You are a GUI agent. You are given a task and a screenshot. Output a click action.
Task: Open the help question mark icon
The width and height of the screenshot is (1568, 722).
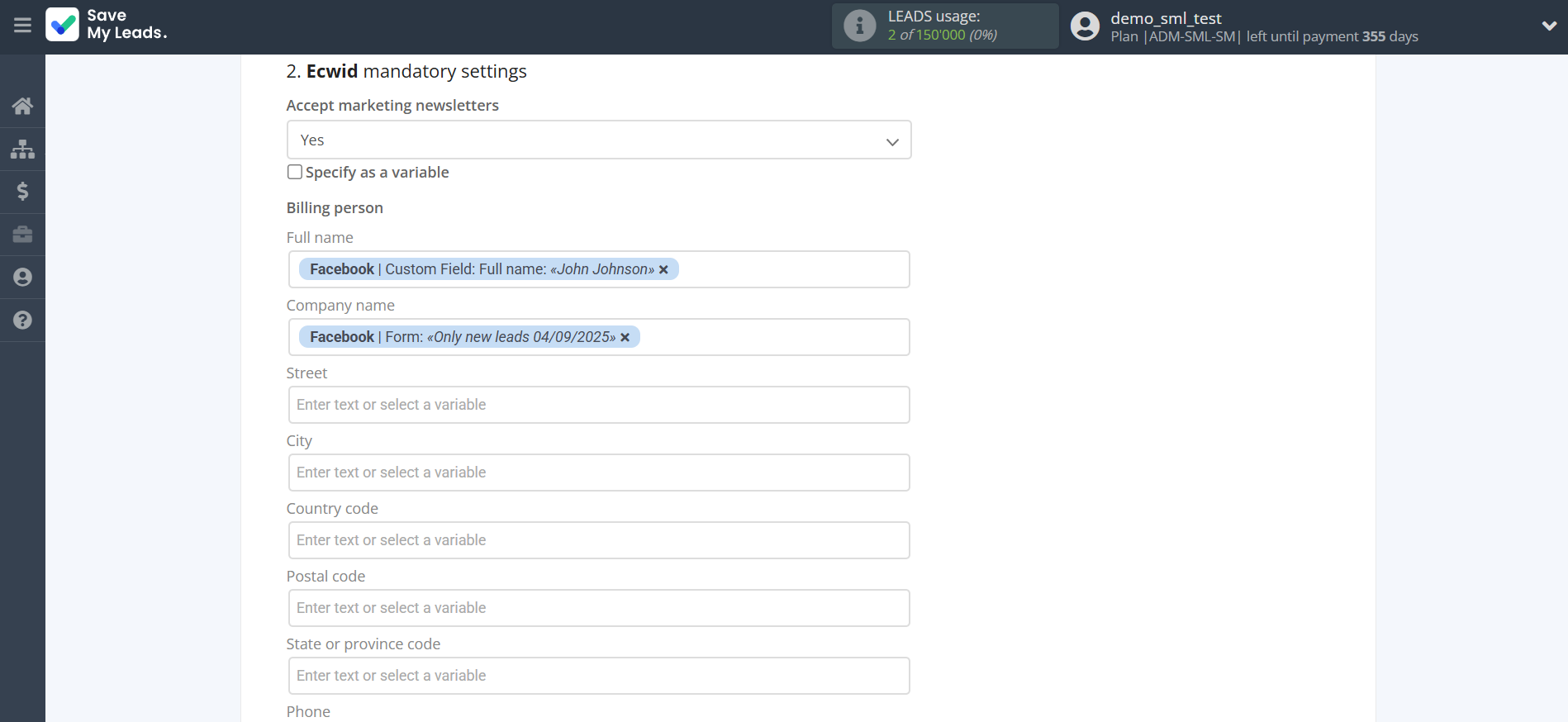[22, 321]
